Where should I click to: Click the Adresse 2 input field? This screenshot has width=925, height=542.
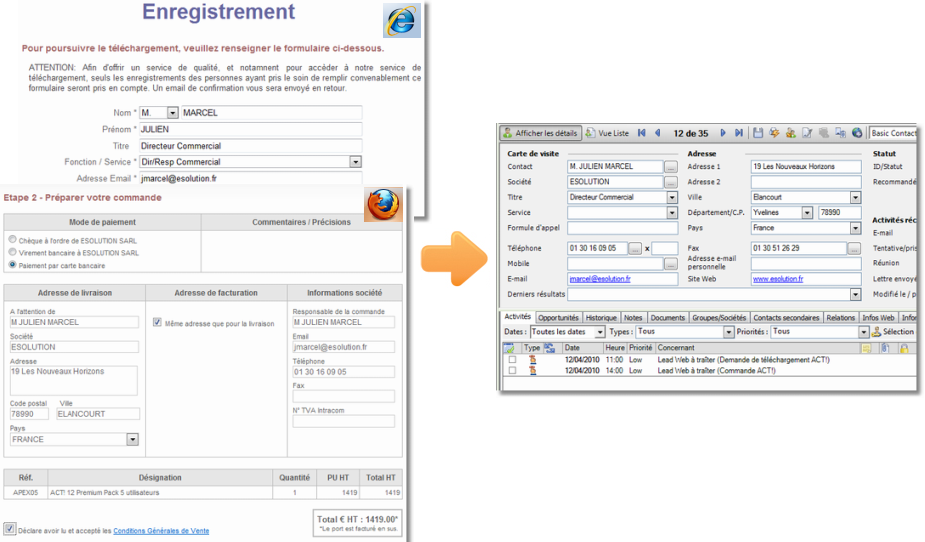tap(806, 182)
